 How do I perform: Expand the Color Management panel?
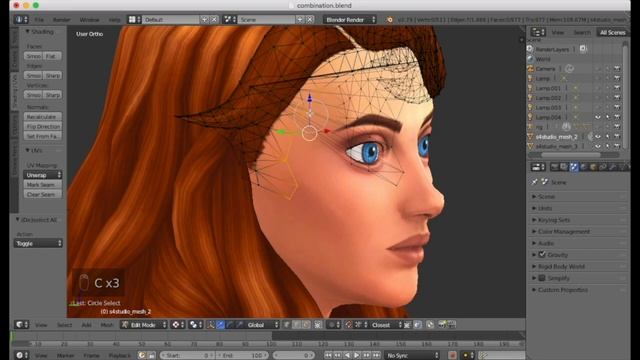563,231
